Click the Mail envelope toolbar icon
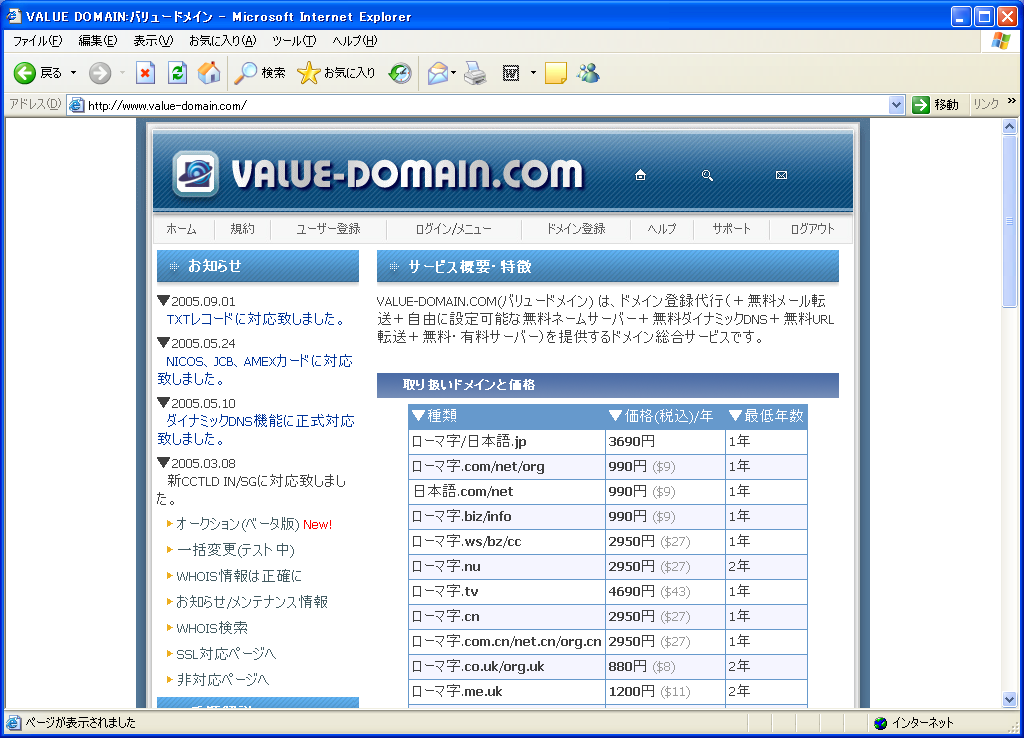Image resolution: width=1024 pixels, height=738 pixels. point(438,73)
